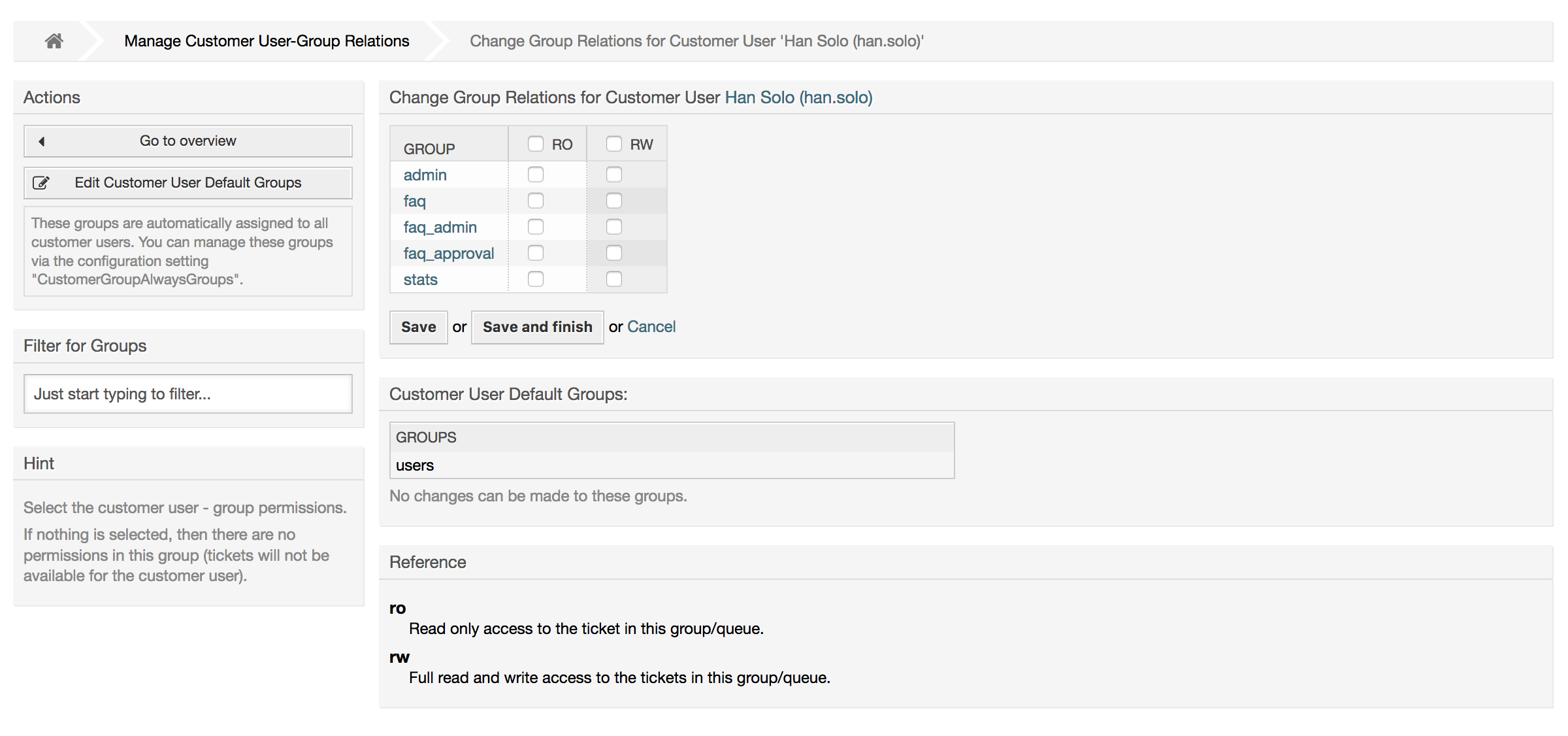Enable RW permission for the stats group
Image resolution: width=1568 pixels, height=736 pixels.
point(613,278)
